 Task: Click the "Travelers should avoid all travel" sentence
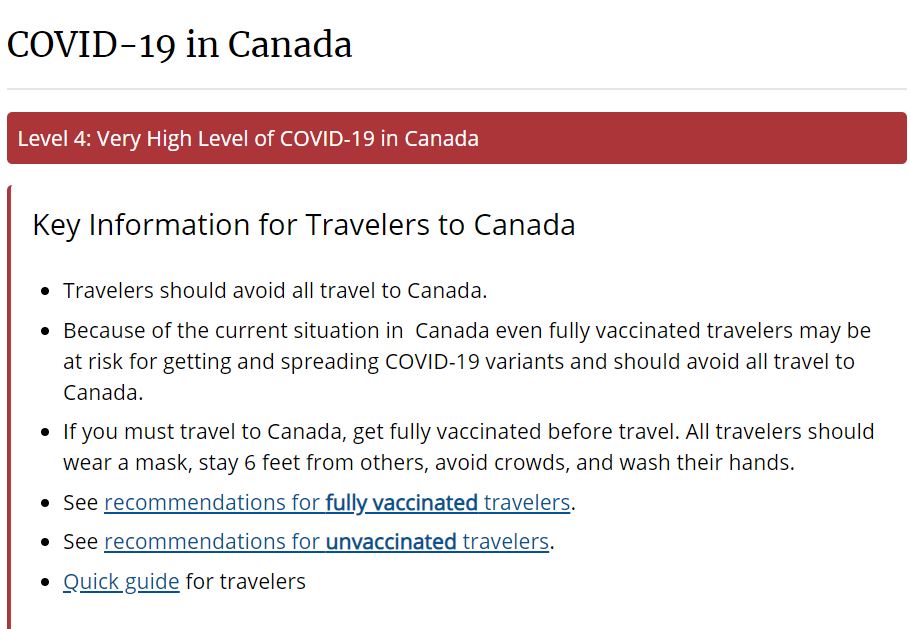pyautogui.click(x=275, y=291)
